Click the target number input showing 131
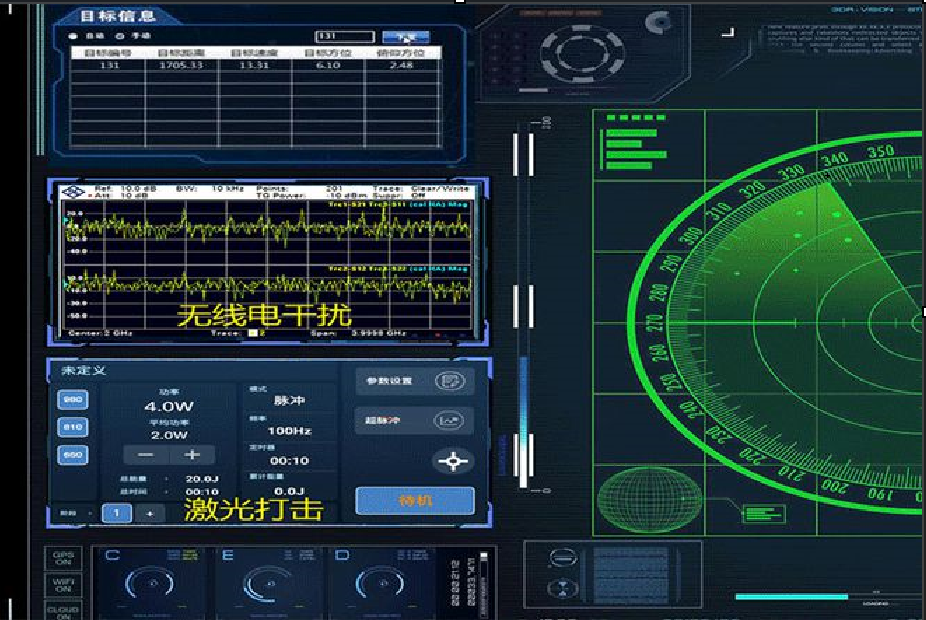This screenshot has height=620, width=926. coord(345,37)
